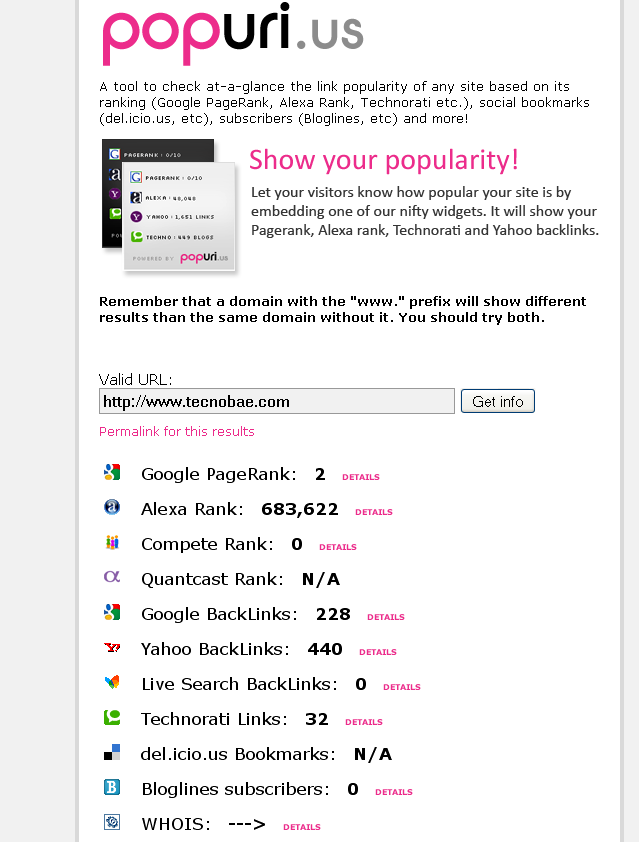Screen dimensions: 639x842
Task: Click the popularity widget preview image
Action: point(169,206)
